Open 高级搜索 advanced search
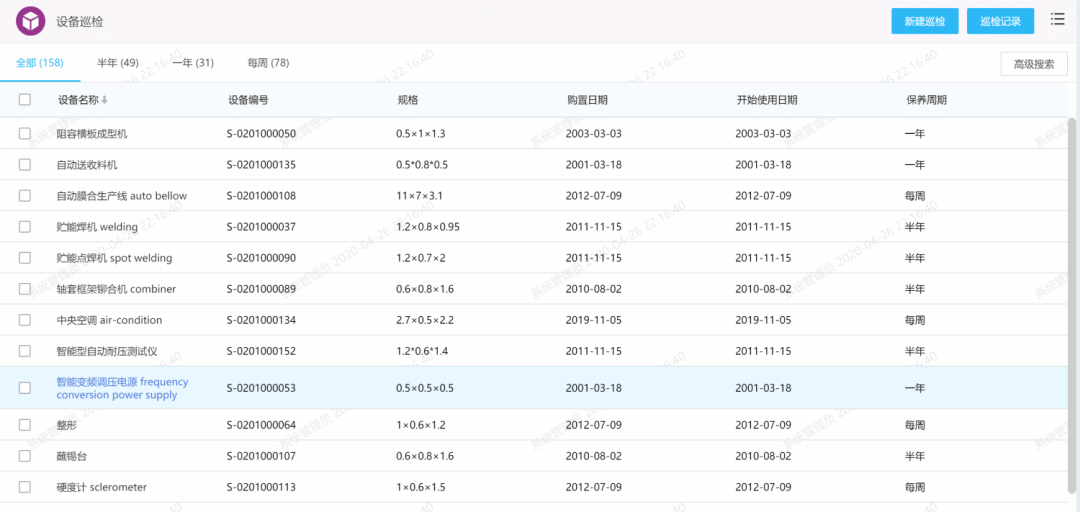 coord(1034,64)
